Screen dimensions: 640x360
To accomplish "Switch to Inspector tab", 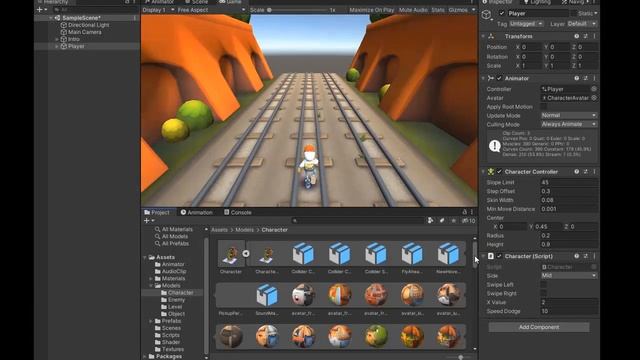I will click(497, 2).
